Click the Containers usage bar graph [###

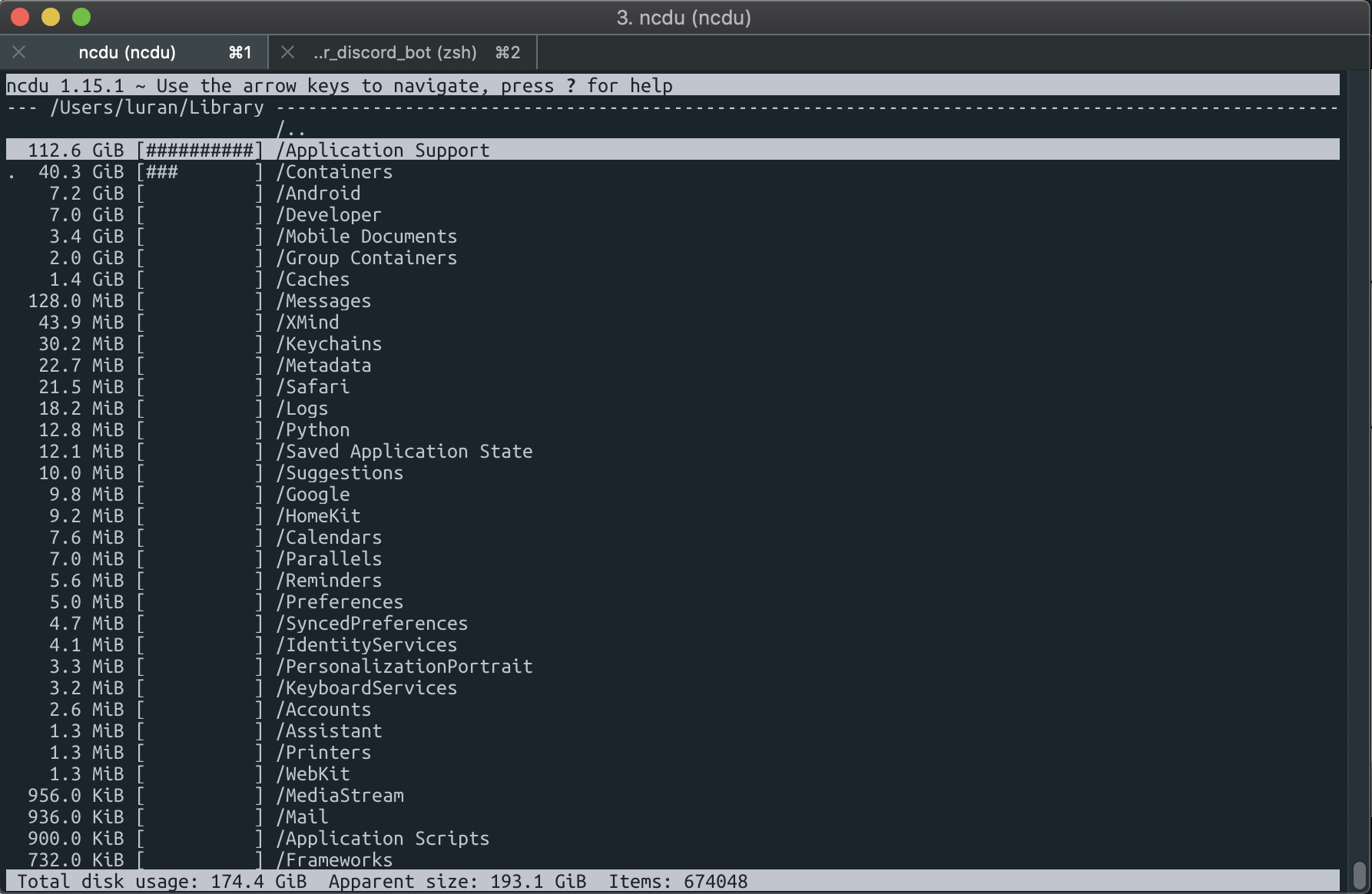coord(200,172)
